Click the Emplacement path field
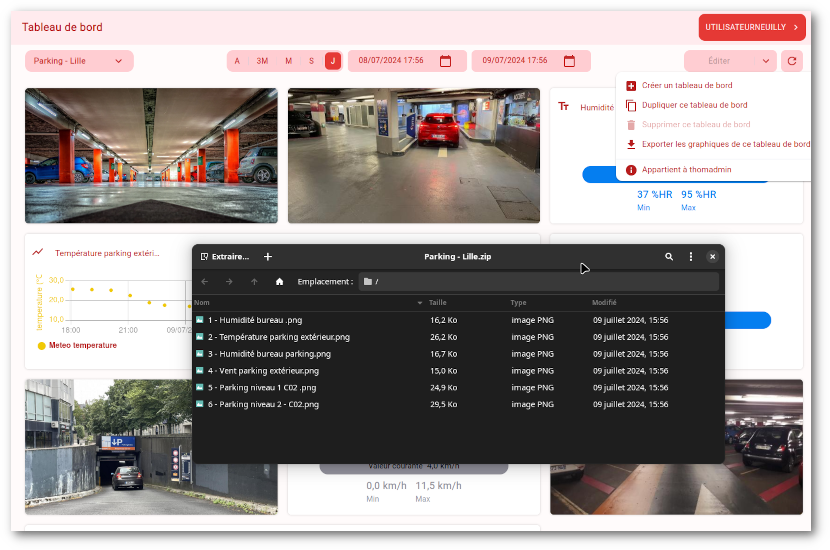Screen dimensions: 830x550 [538, 282]
